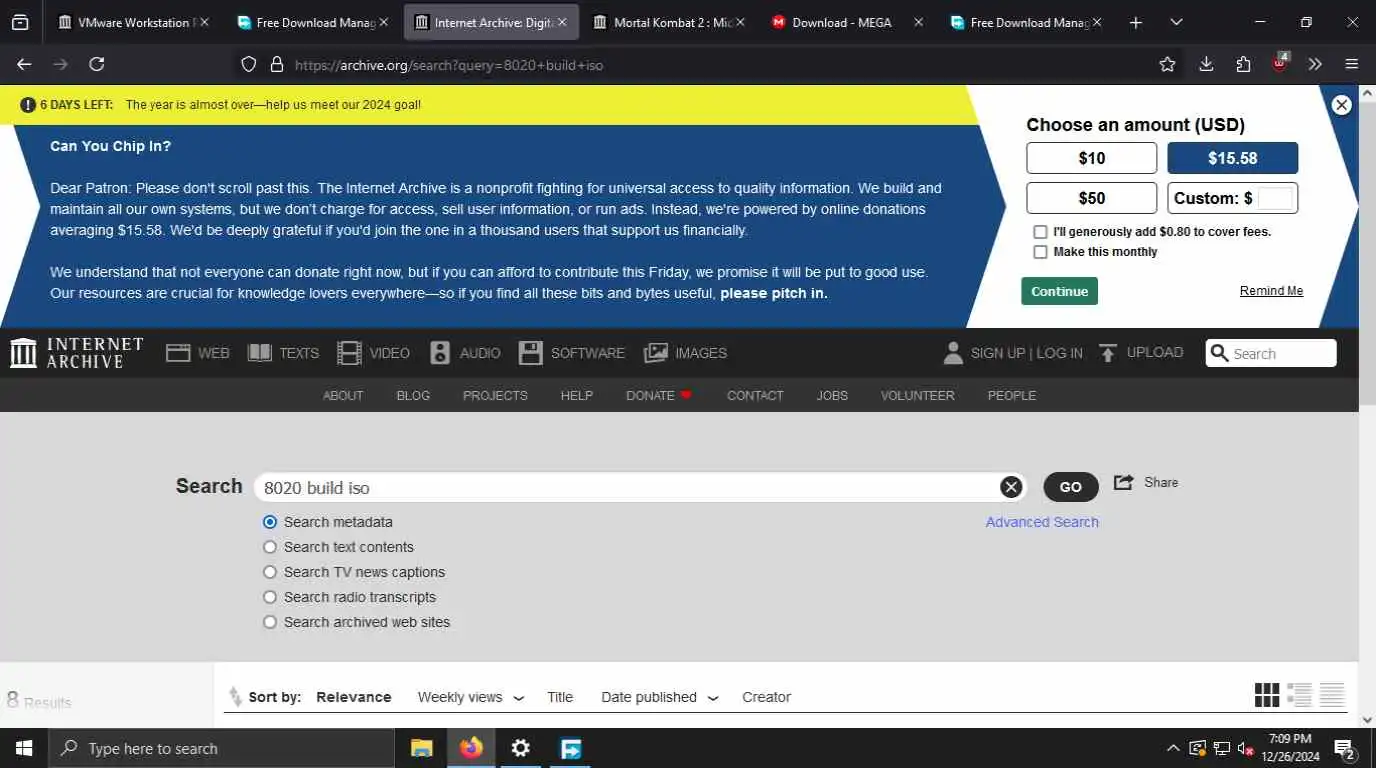Open Windows Settings from the taskbar
This screenshot has height=768, width=1376.
(521, 748)
